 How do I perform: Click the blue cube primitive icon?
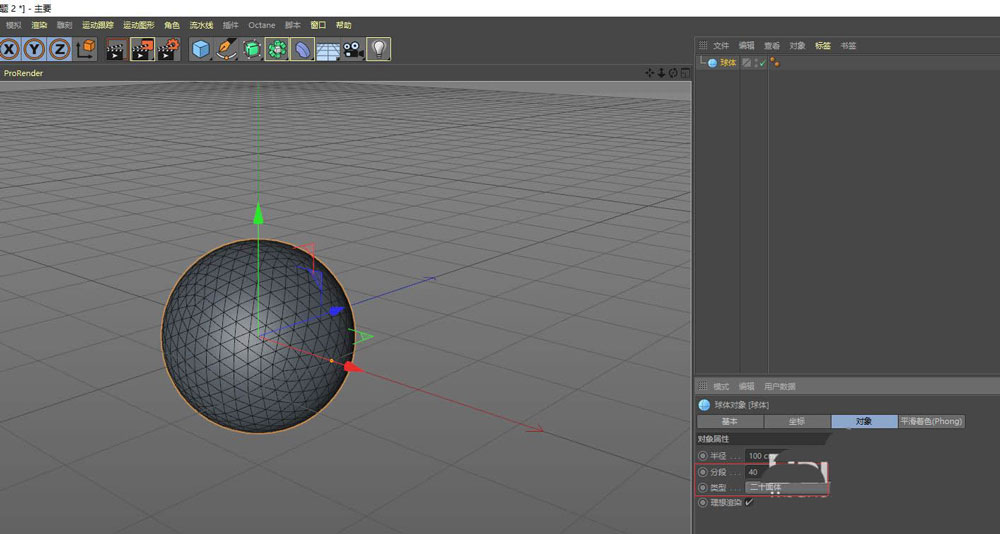(201, 49)
